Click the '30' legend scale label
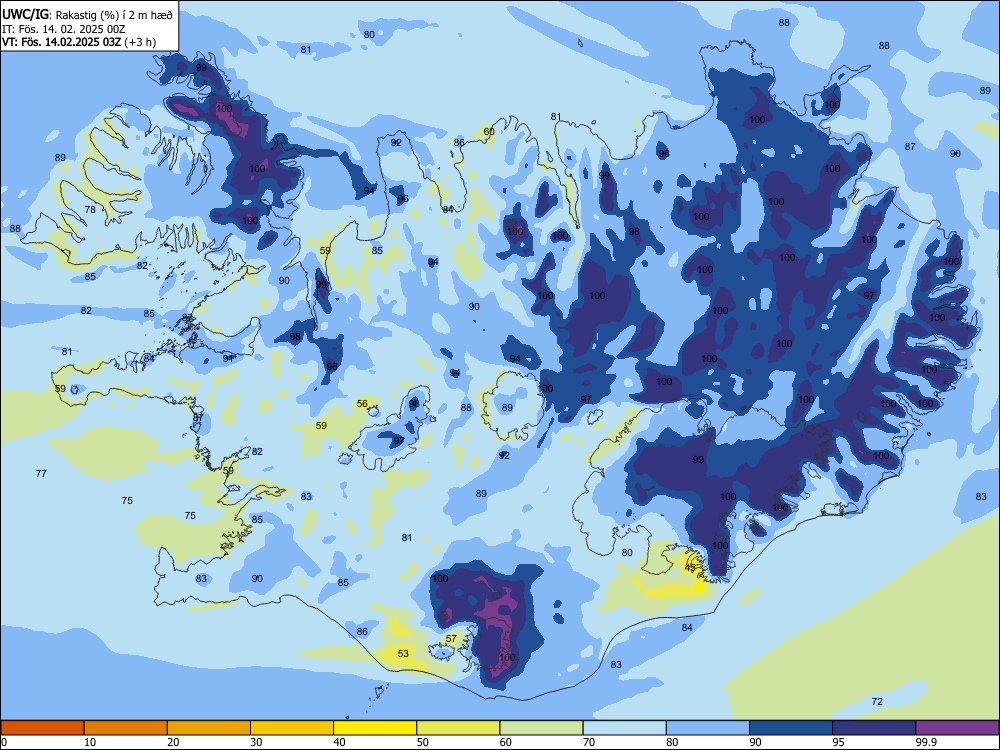Viewport: 1000px width, 750px height. tap(256, 742)
